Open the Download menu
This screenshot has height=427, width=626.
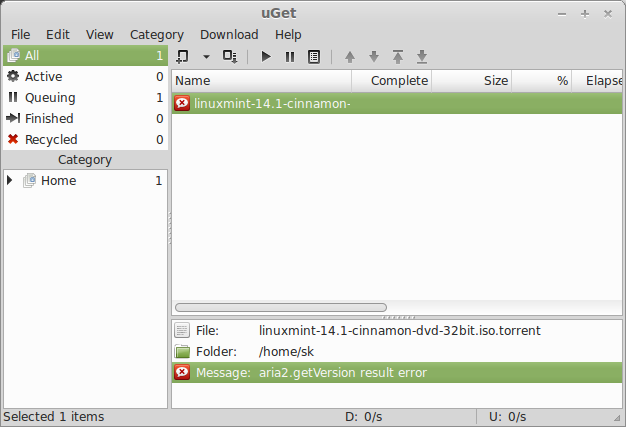pyautogui.click(x=229, y=35)
